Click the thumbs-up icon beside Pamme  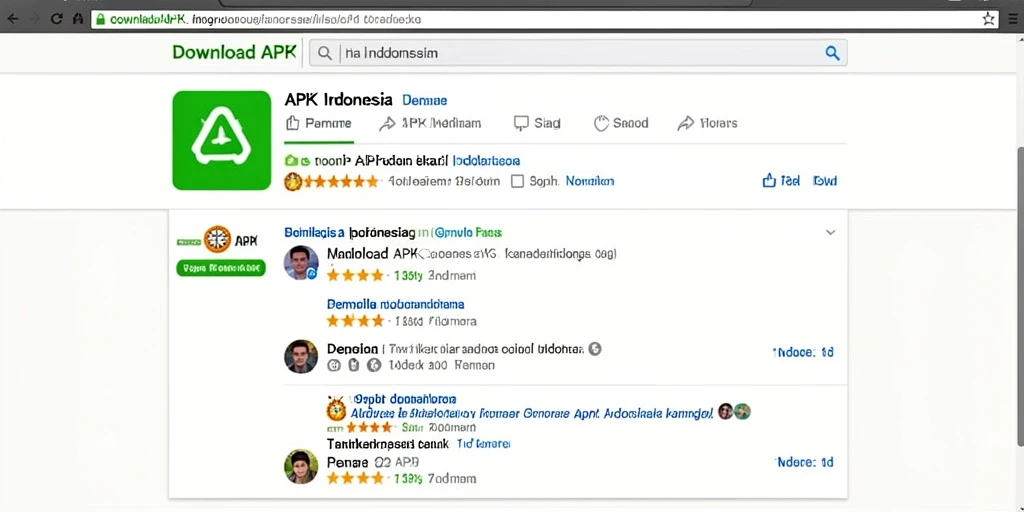pos(293,123)
